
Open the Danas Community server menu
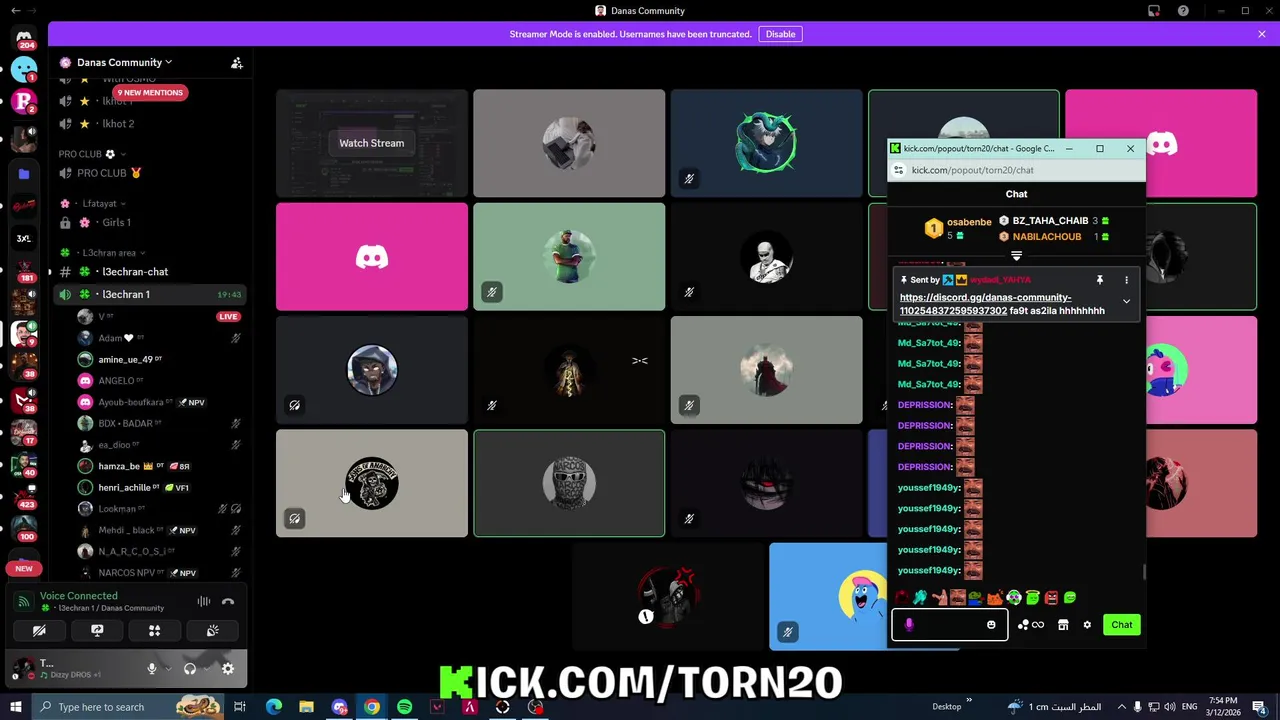coord(124,62)
